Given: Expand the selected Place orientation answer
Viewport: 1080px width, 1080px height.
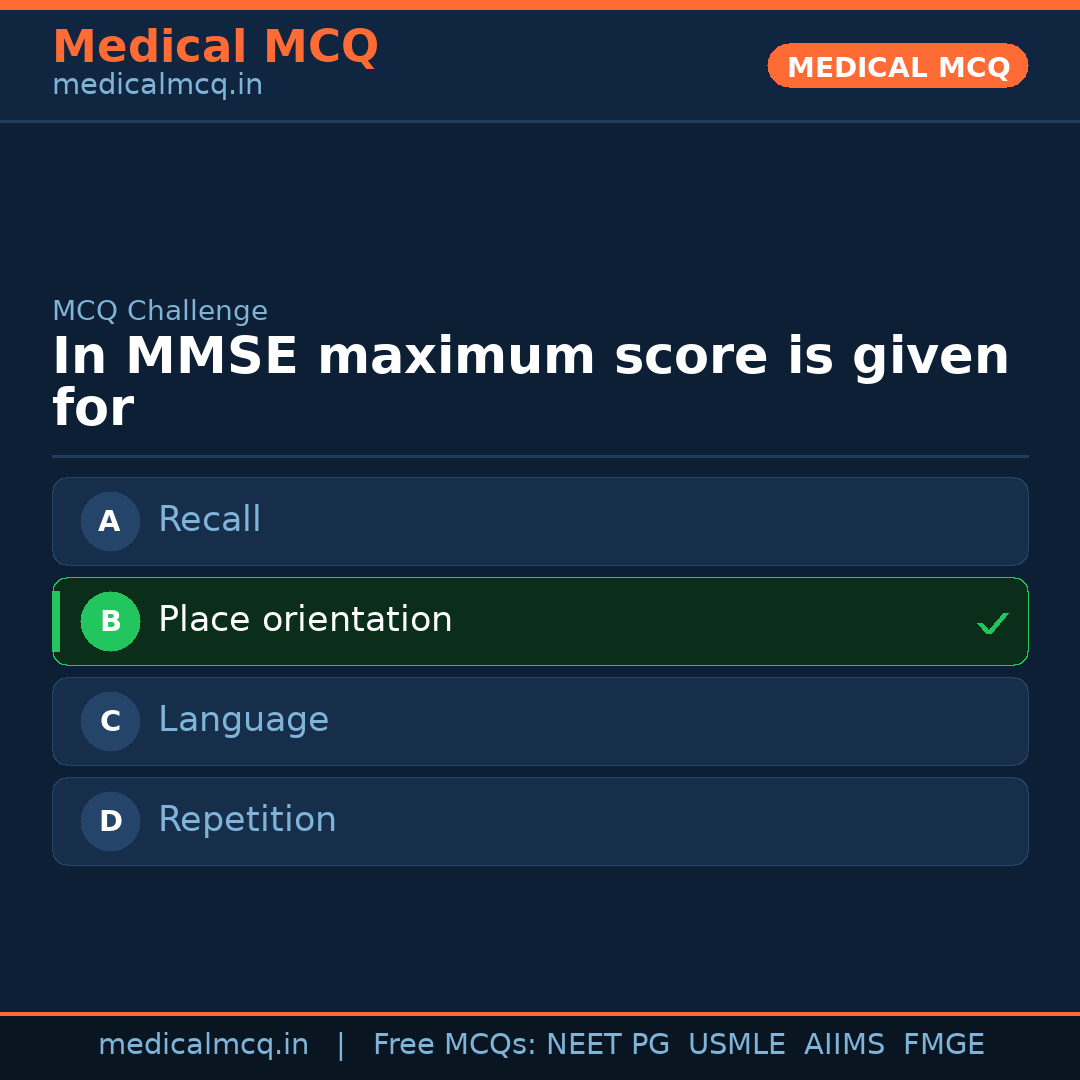Looking at the screenshot, I should click(x=540, y=621).
